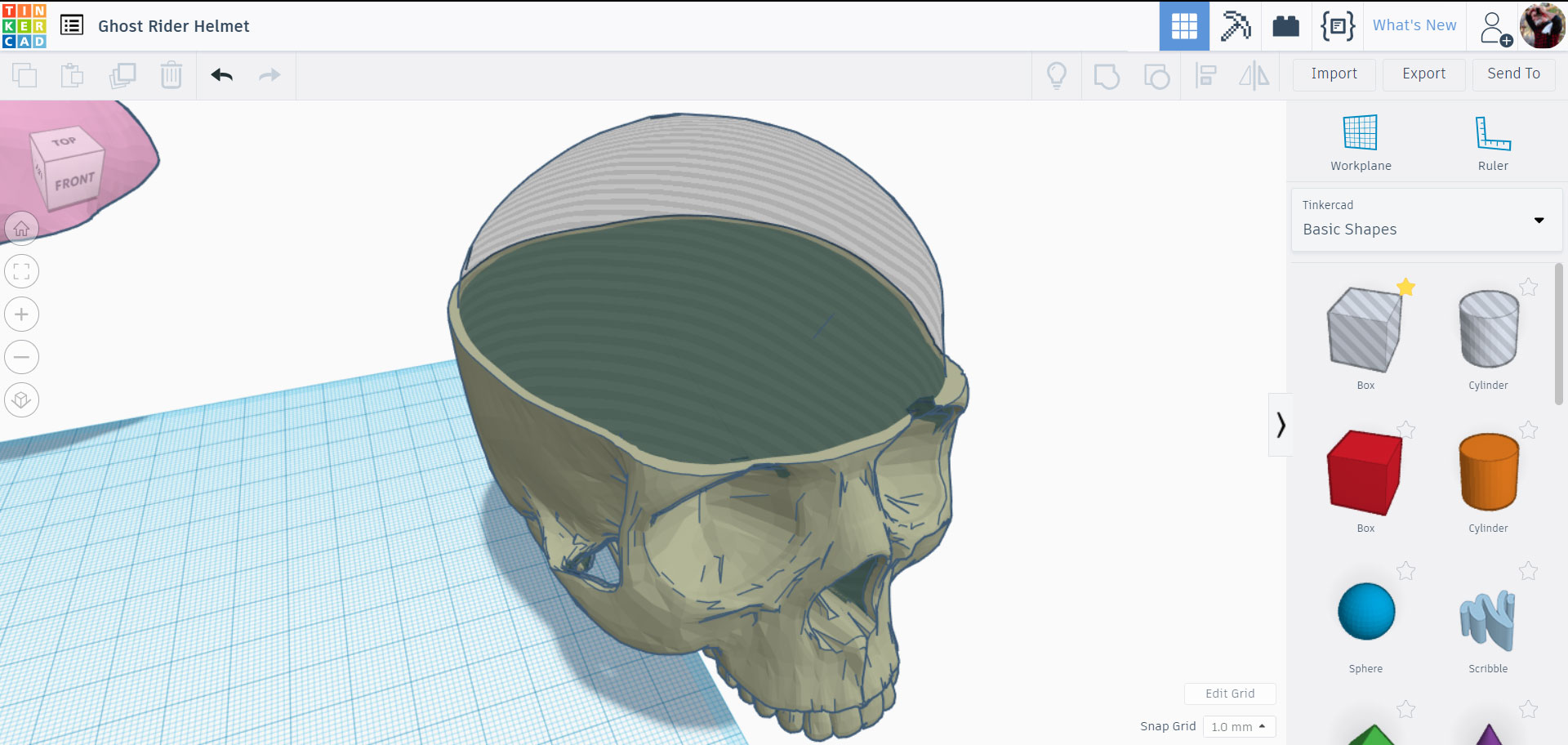This screenshot has width=1568, height=745.
Task: Toggle Show All lightbulb icon
Action: tap(1057, 75)
